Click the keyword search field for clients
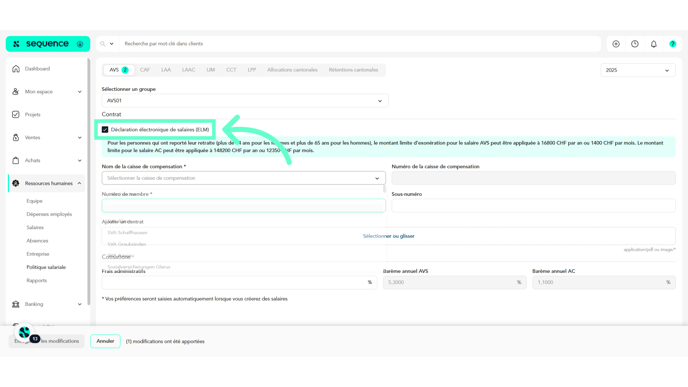This screenshot has height=387, width=688. pyautogui.click(x=360, y=44)
